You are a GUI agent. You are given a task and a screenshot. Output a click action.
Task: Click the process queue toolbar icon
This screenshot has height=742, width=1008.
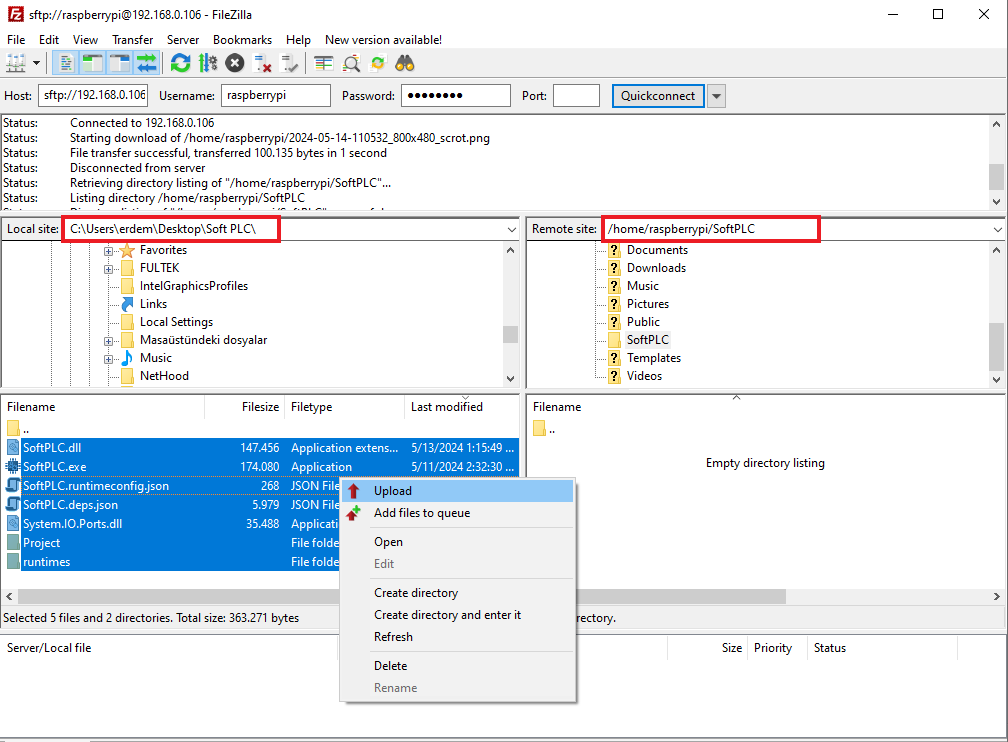click(x=208, y=64)
